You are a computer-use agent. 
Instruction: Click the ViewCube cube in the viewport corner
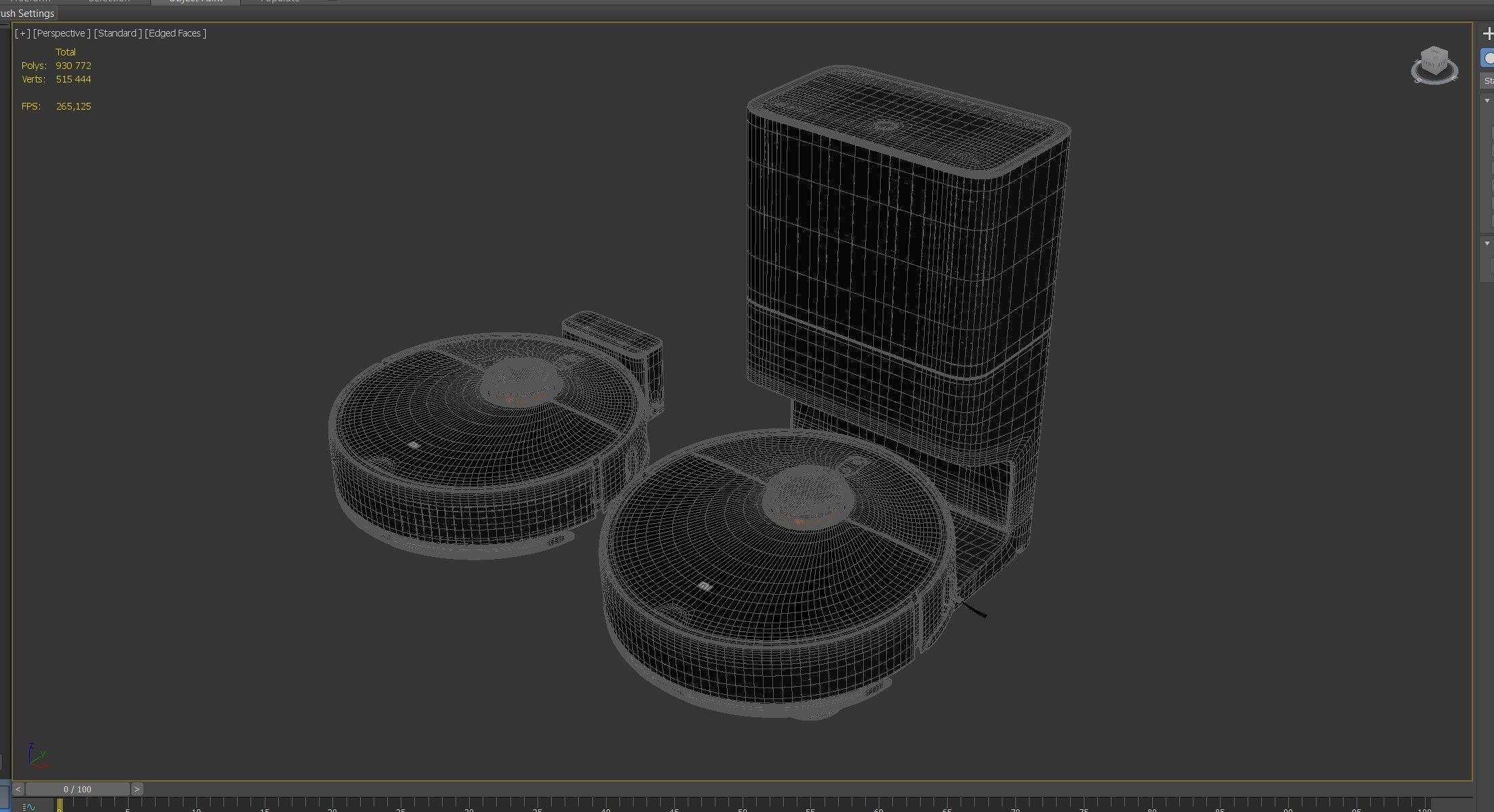point(1434,62)
